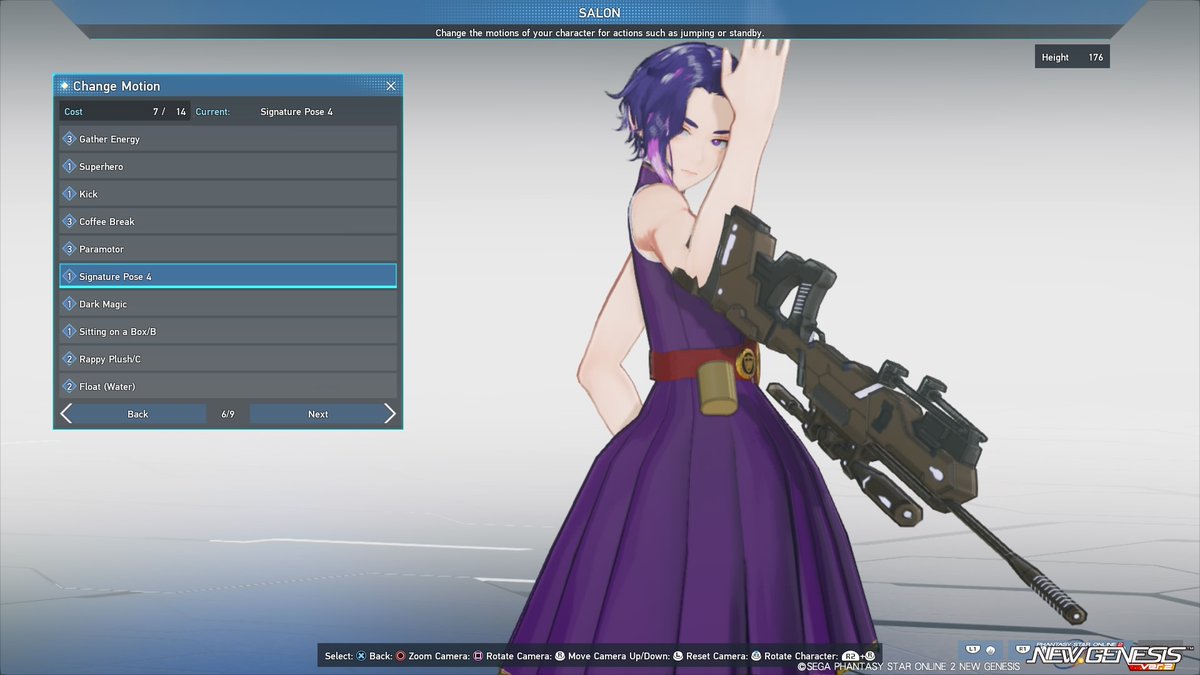This screenshot has width=1200, height=675.
Task: Click the Reset Camera stick hint icon
Action: pyautogui.click(x=756, y=656)
